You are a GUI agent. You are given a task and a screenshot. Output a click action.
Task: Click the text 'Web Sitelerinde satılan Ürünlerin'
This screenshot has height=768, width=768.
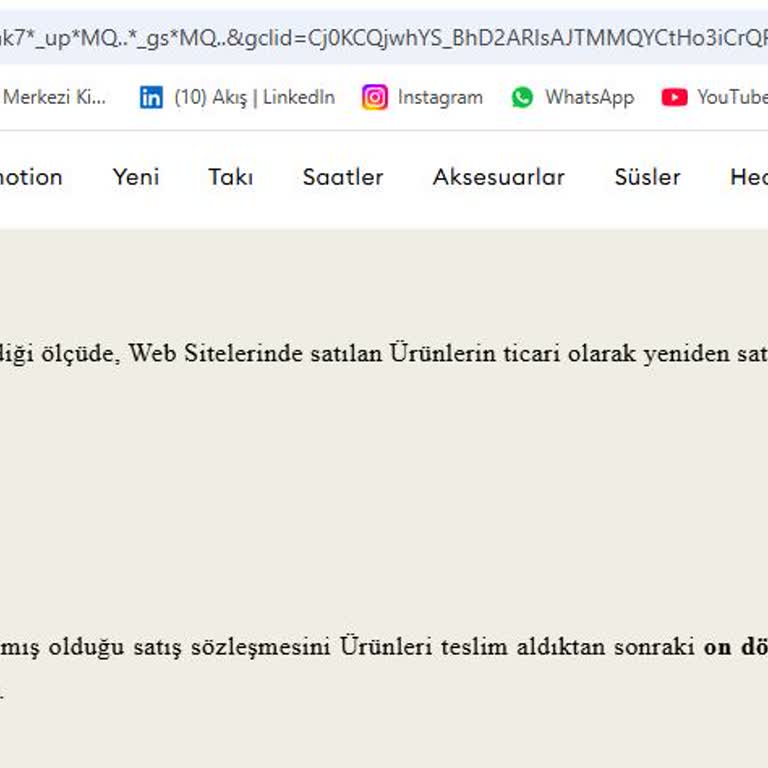pos(312,353)
